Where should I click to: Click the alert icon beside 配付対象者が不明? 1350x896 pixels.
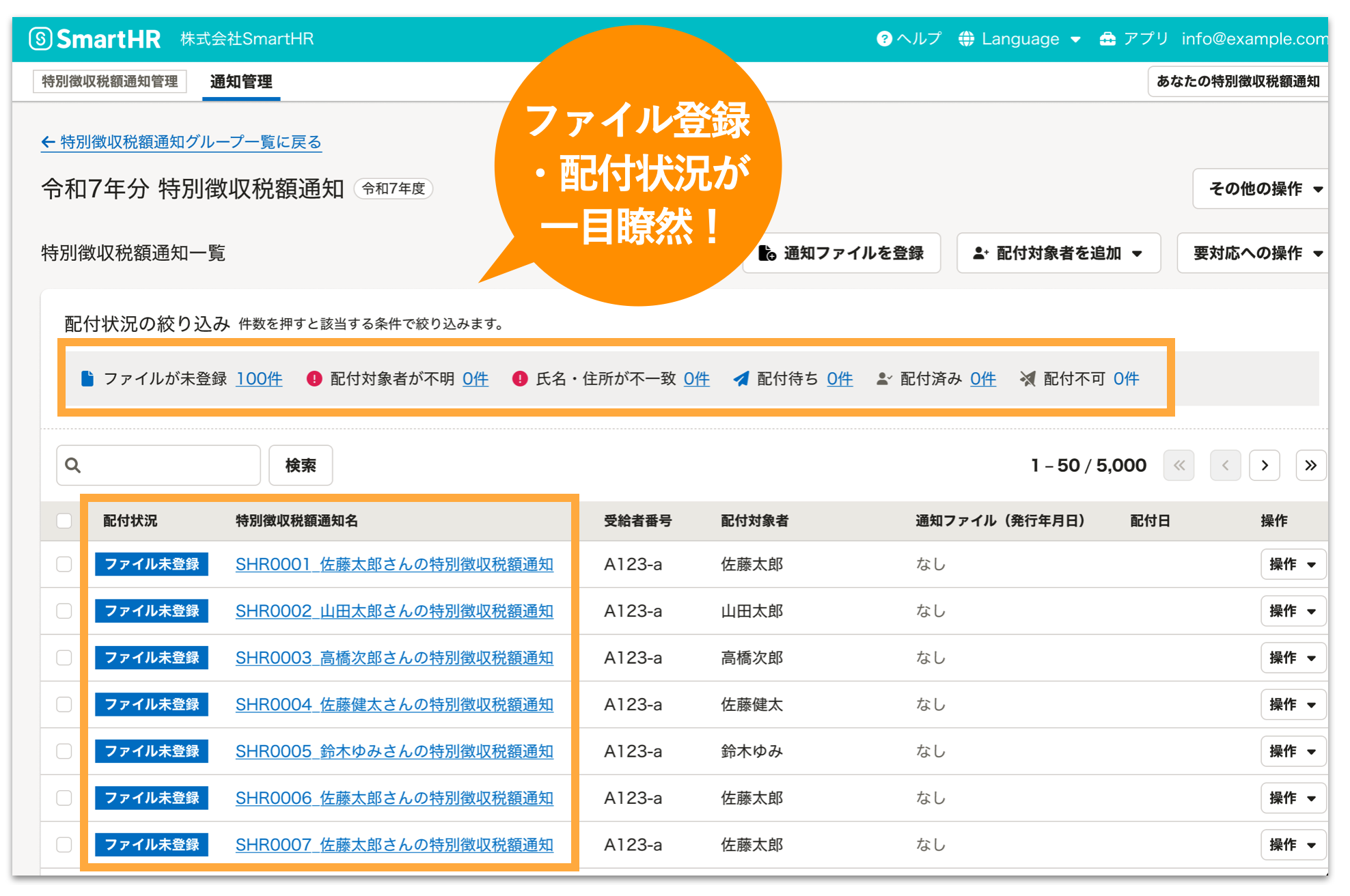pos(314,378)
